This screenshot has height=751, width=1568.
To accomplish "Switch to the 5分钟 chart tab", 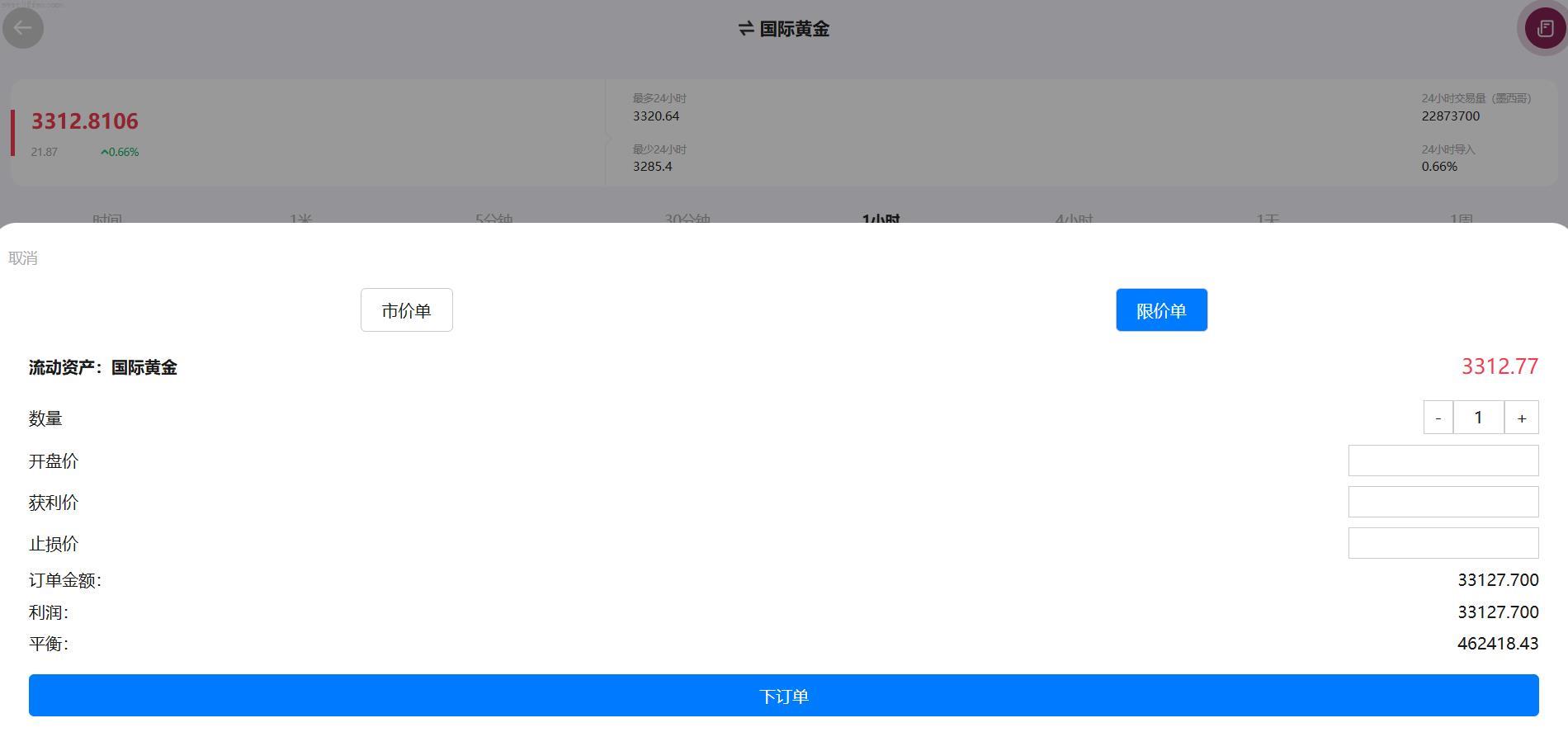I will [x=494, y=218].
